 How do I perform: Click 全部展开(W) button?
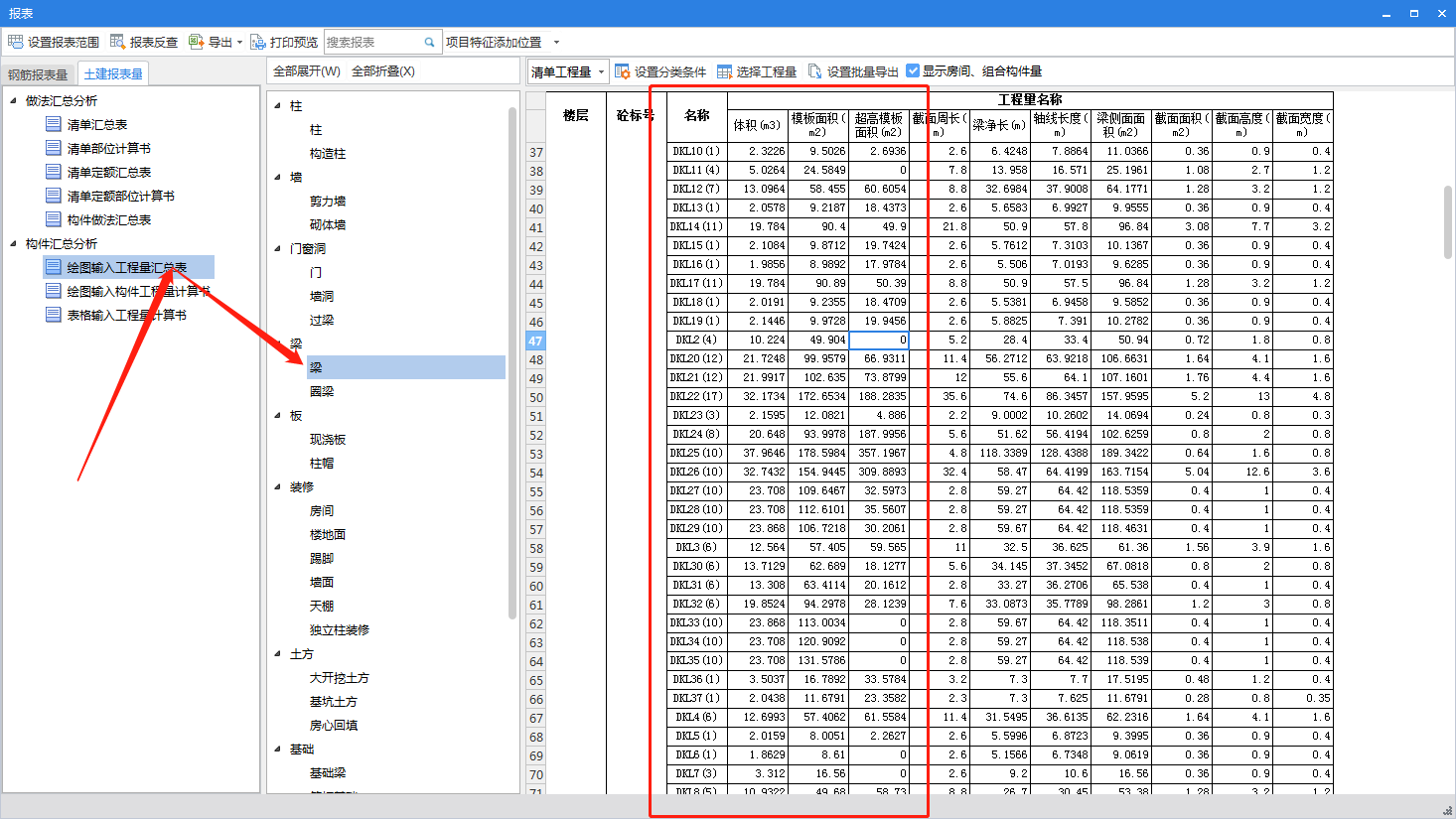click(x=307, y=71)
